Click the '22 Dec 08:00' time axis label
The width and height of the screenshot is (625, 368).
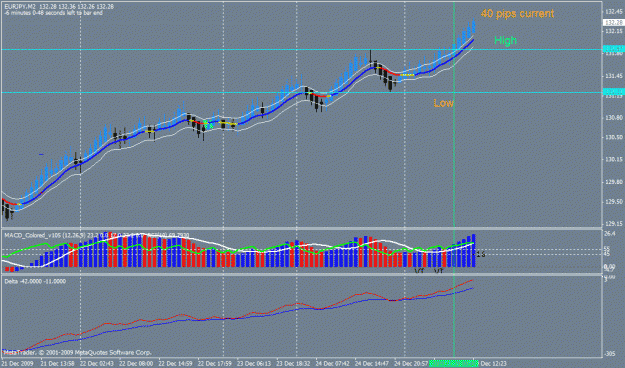[136, 364]
